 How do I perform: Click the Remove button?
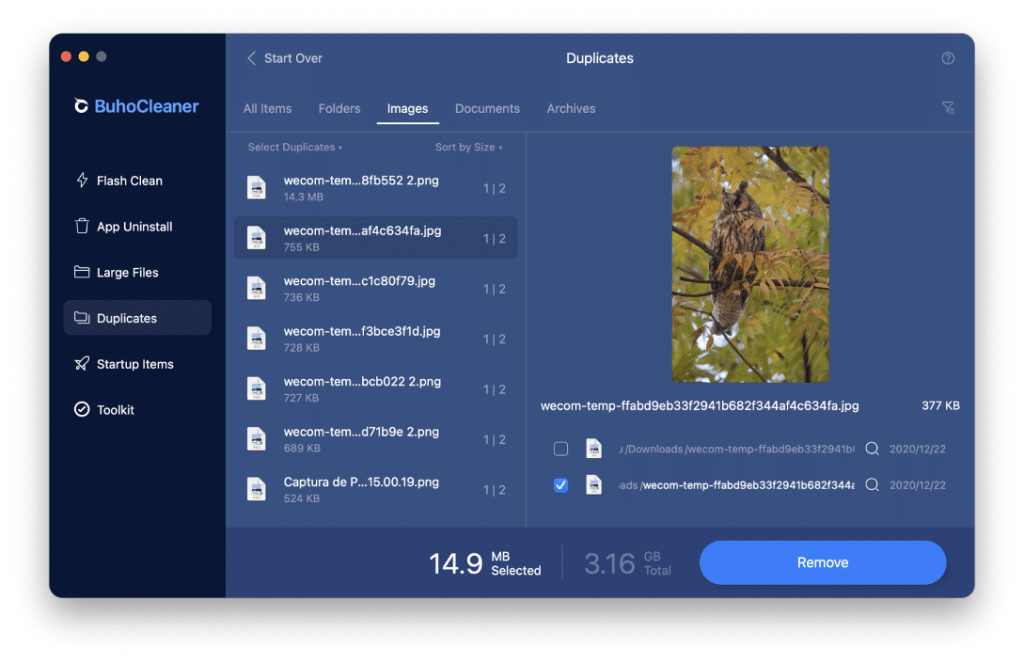pyautogui.click(x=822, y=562)
